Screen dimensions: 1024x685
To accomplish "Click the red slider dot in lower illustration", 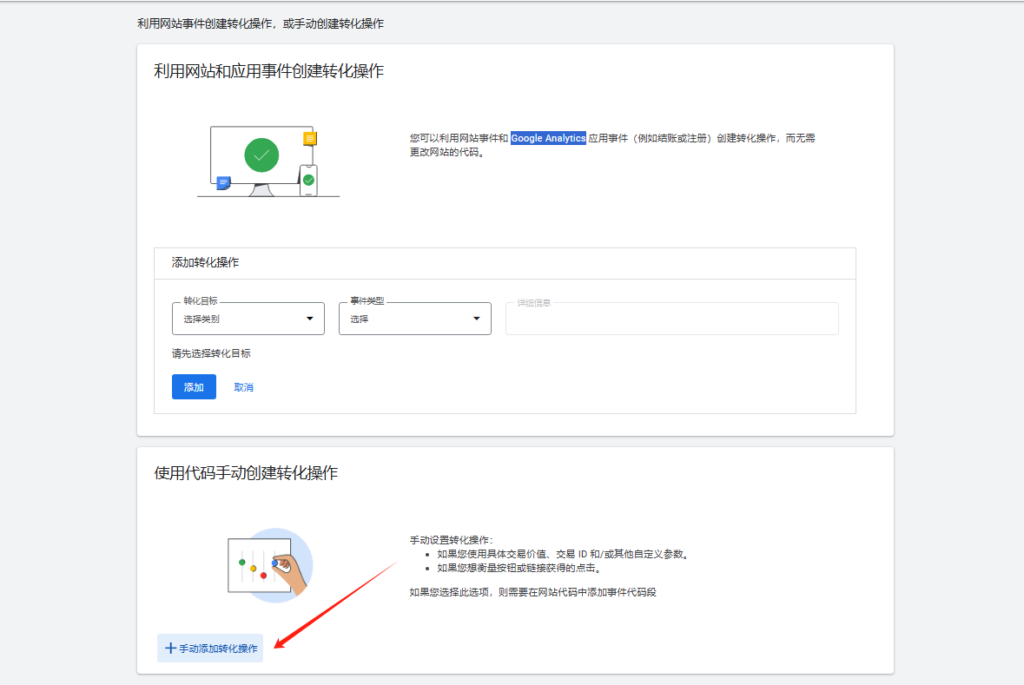I will [263, 575].
